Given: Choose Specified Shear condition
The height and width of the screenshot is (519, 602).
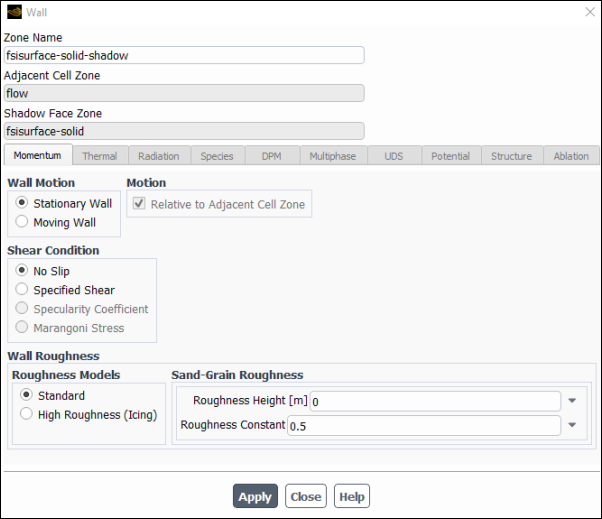Looking at the screenshot, I should pos(22,289).
